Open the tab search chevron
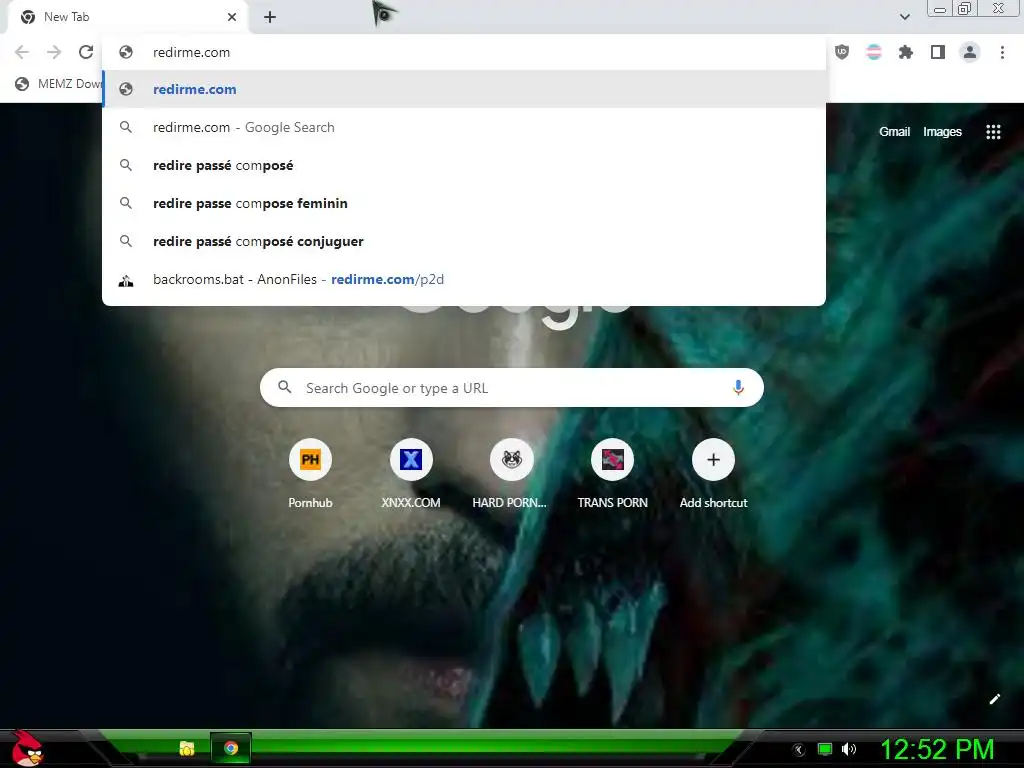 click(904, 17)
